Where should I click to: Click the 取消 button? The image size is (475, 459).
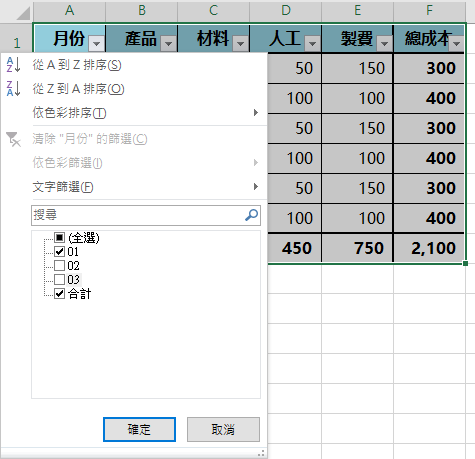click(223, 429)
